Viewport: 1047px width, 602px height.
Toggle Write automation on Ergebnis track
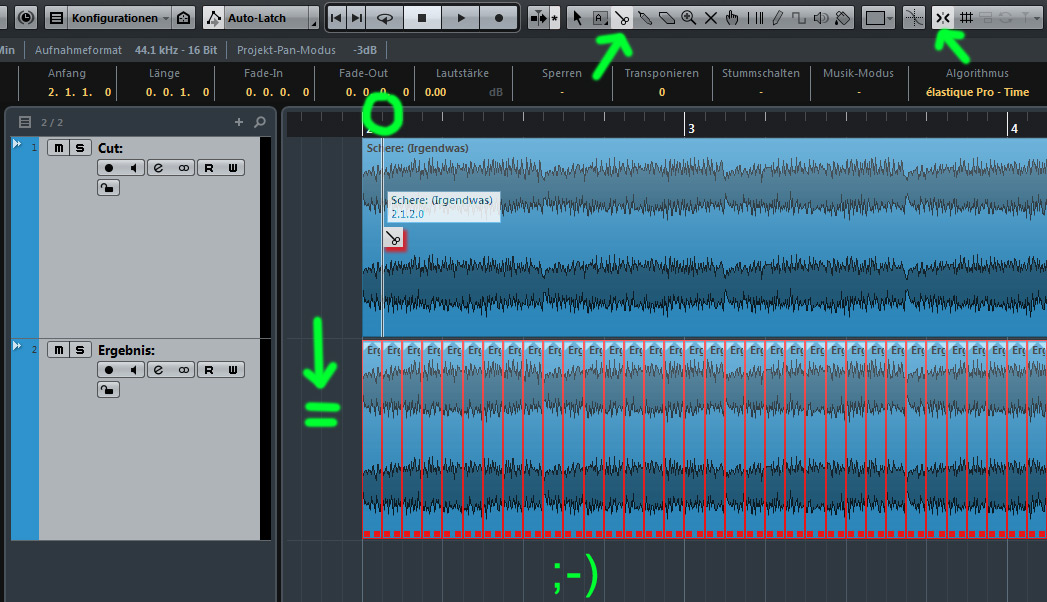coord(232,370)
